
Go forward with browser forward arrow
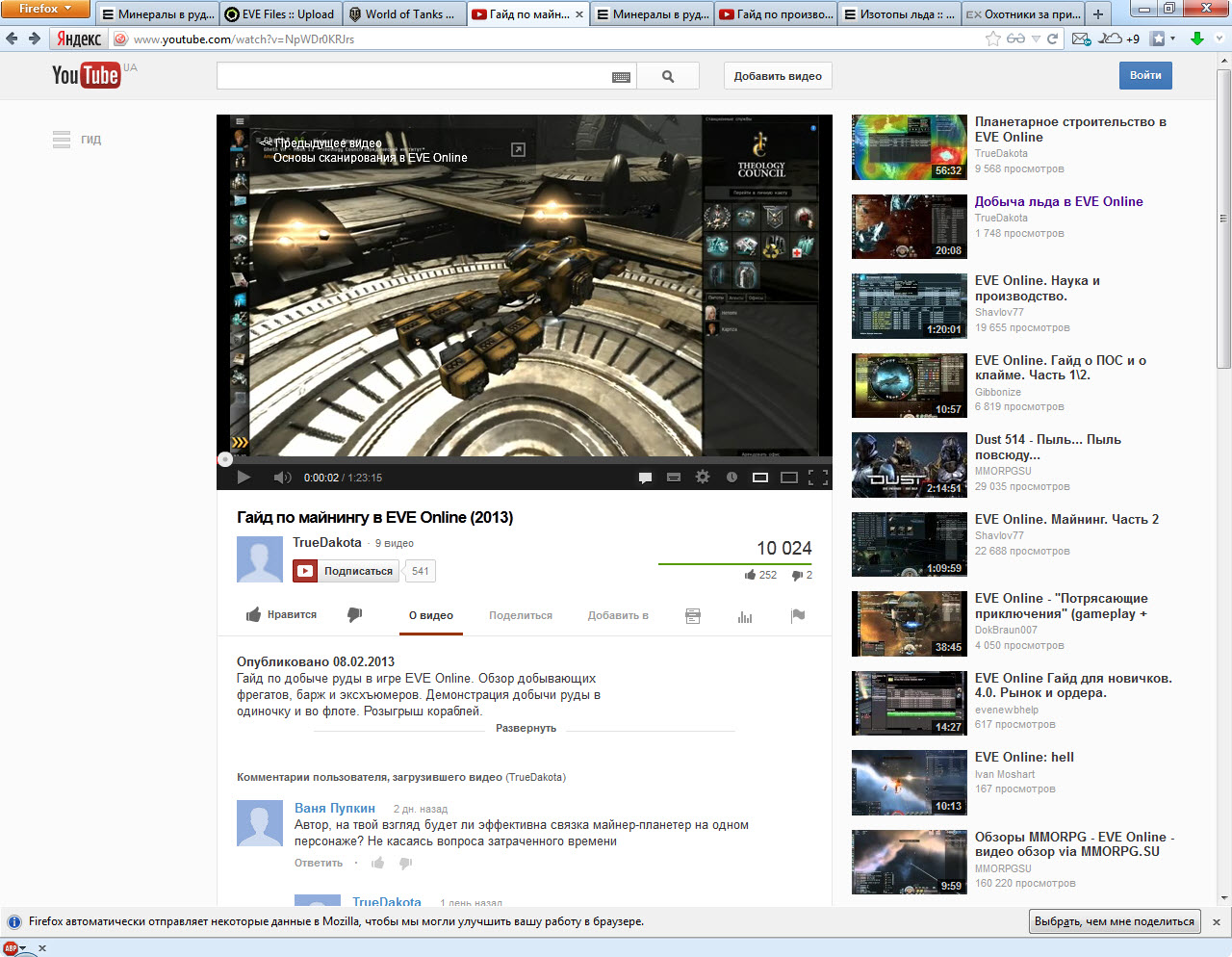[x=35, y=39]
